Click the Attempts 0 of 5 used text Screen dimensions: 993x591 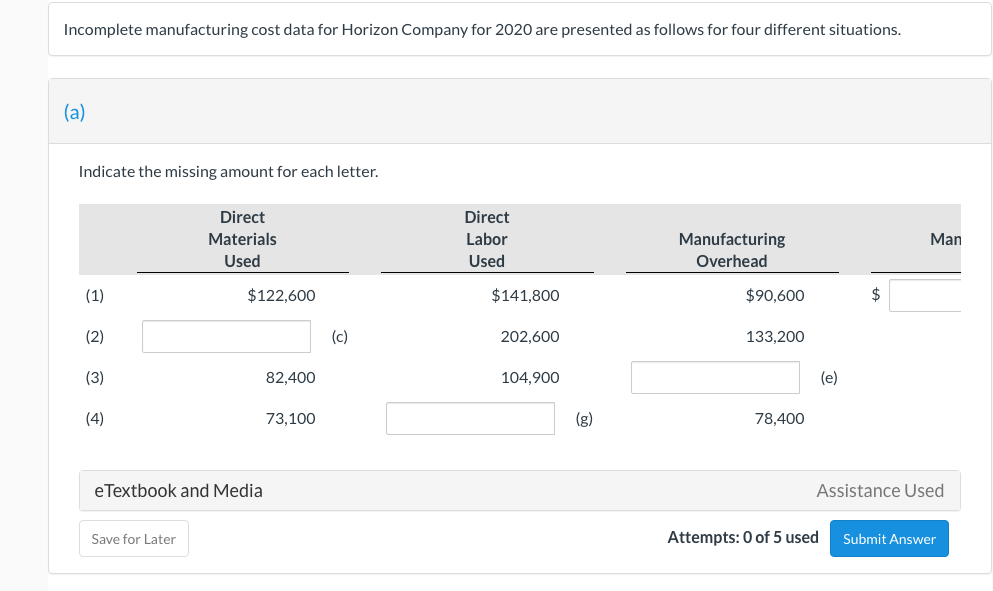tap(743, 538)
